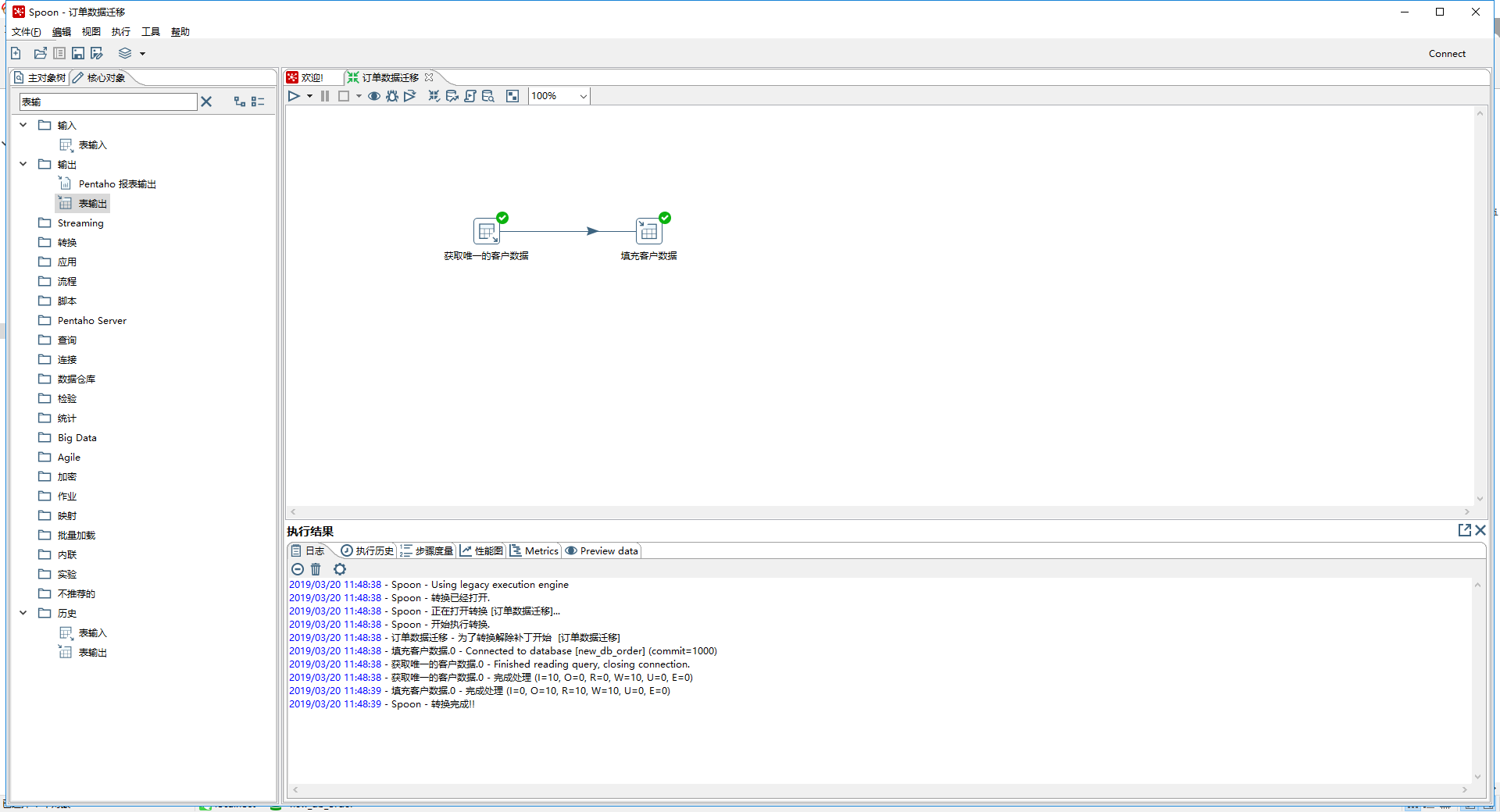Click the Save As toolbar icon
Screen dimensions: 1500x812
click(97, 53)
